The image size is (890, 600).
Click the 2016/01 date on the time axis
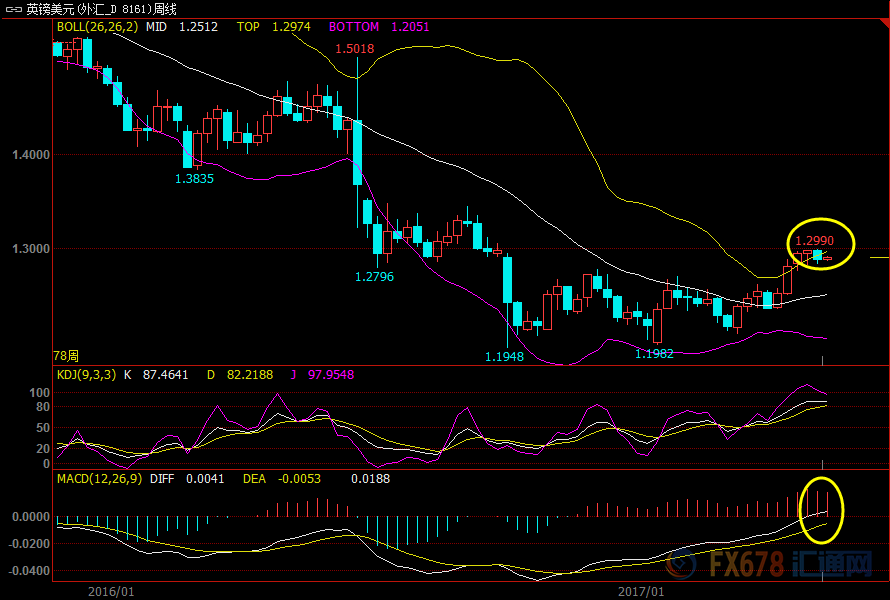(x=111, y=591)
